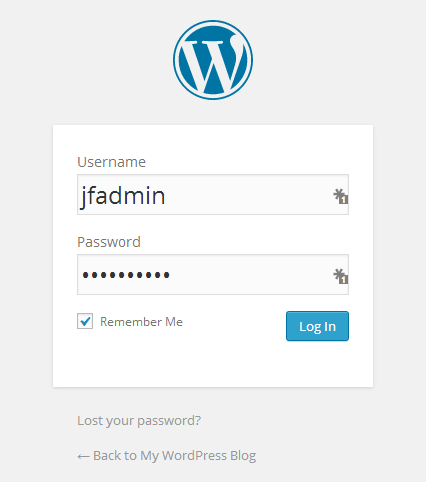The image size is (426, 482).
Task: Click the Remember Me label text
Action: click(x=141, y=322)
